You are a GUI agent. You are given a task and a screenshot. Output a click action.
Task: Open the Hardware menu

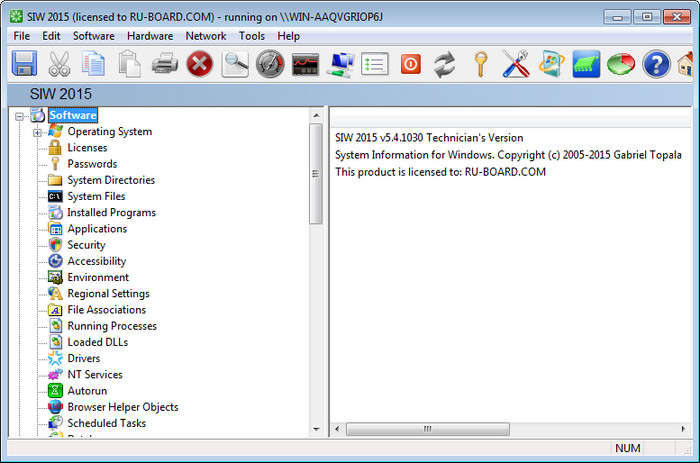150,36
